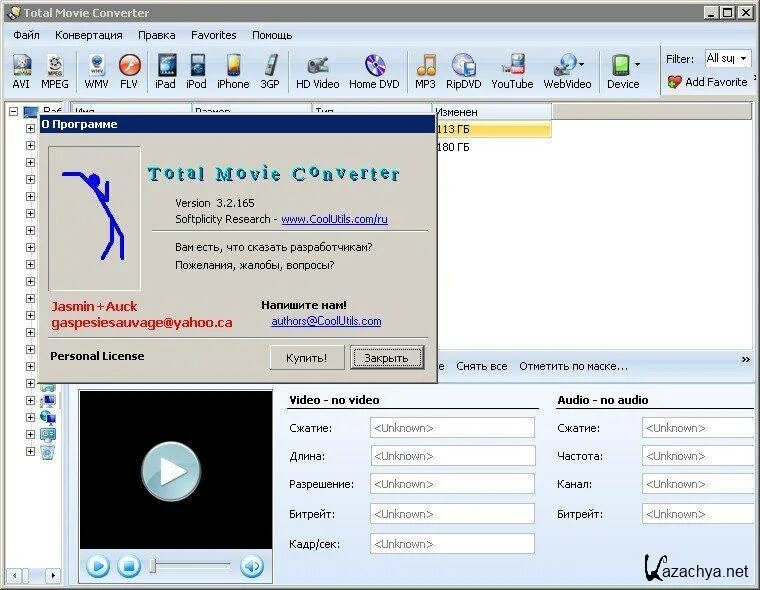Expand the first tree node under the root

tap(30, 128)
